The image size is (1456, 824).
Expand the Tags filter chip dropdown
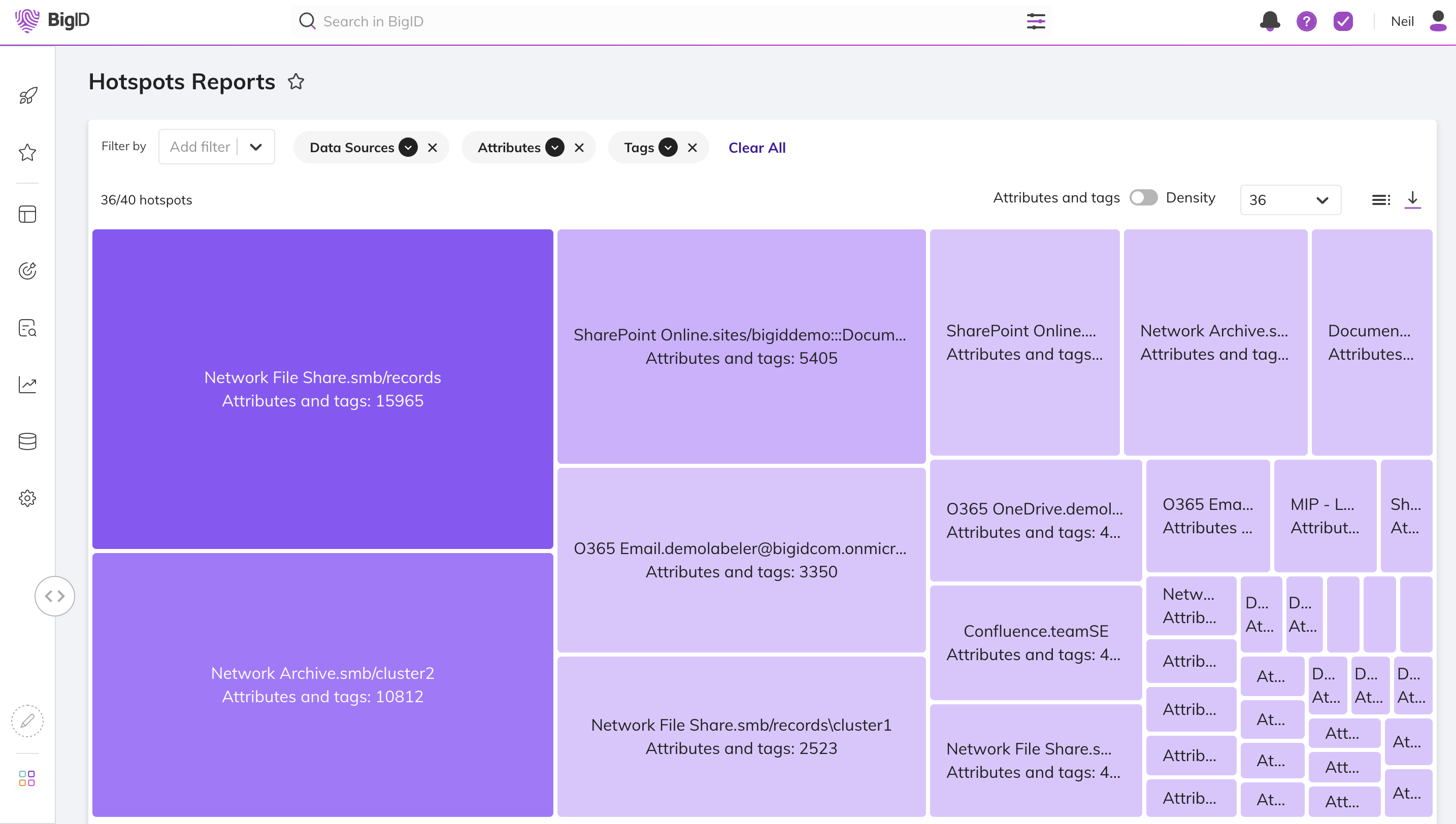[x=669, y=147]
